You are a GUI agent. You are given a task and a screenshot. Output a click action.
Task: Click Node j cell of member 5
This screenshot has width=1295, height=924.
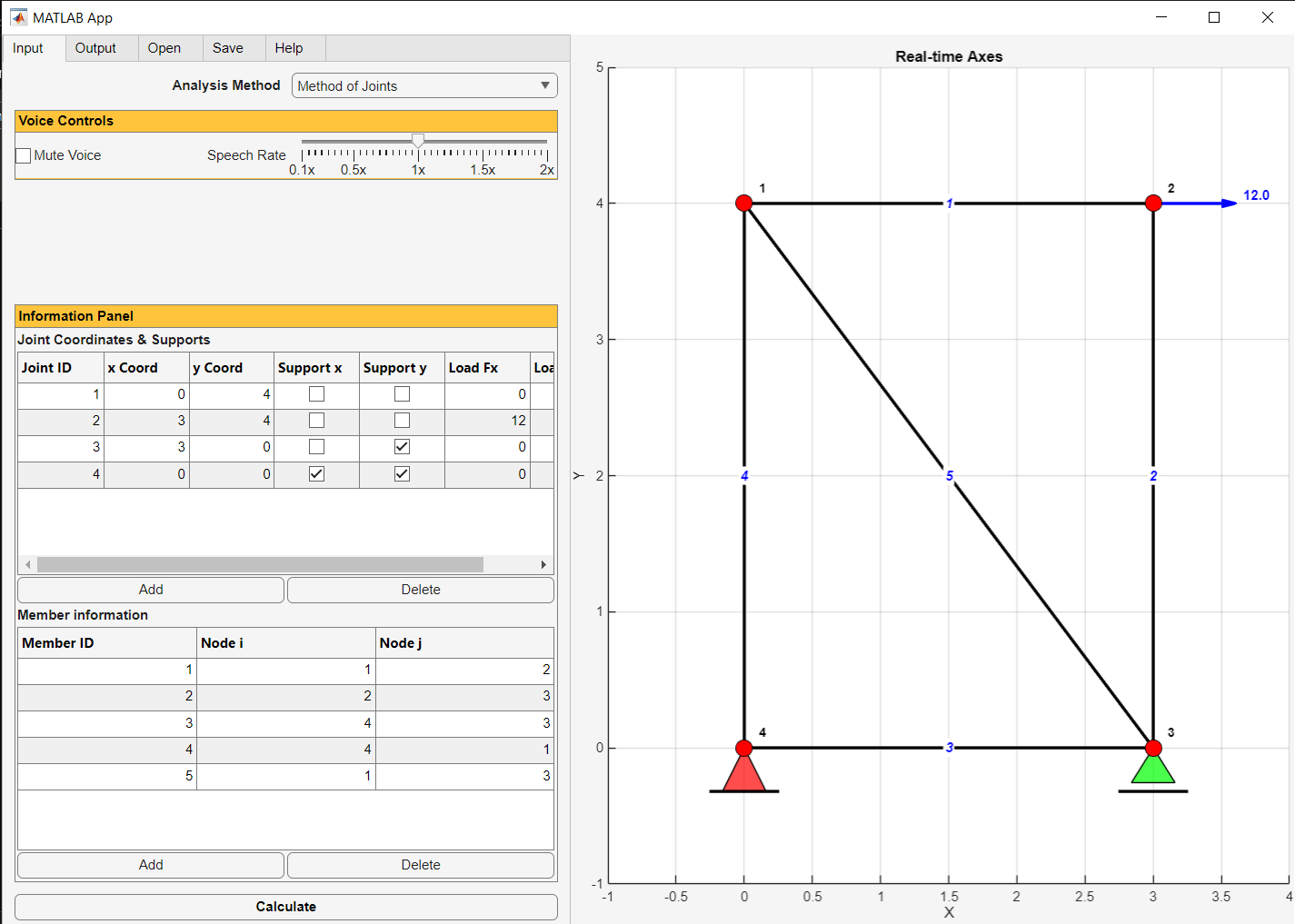464,776
